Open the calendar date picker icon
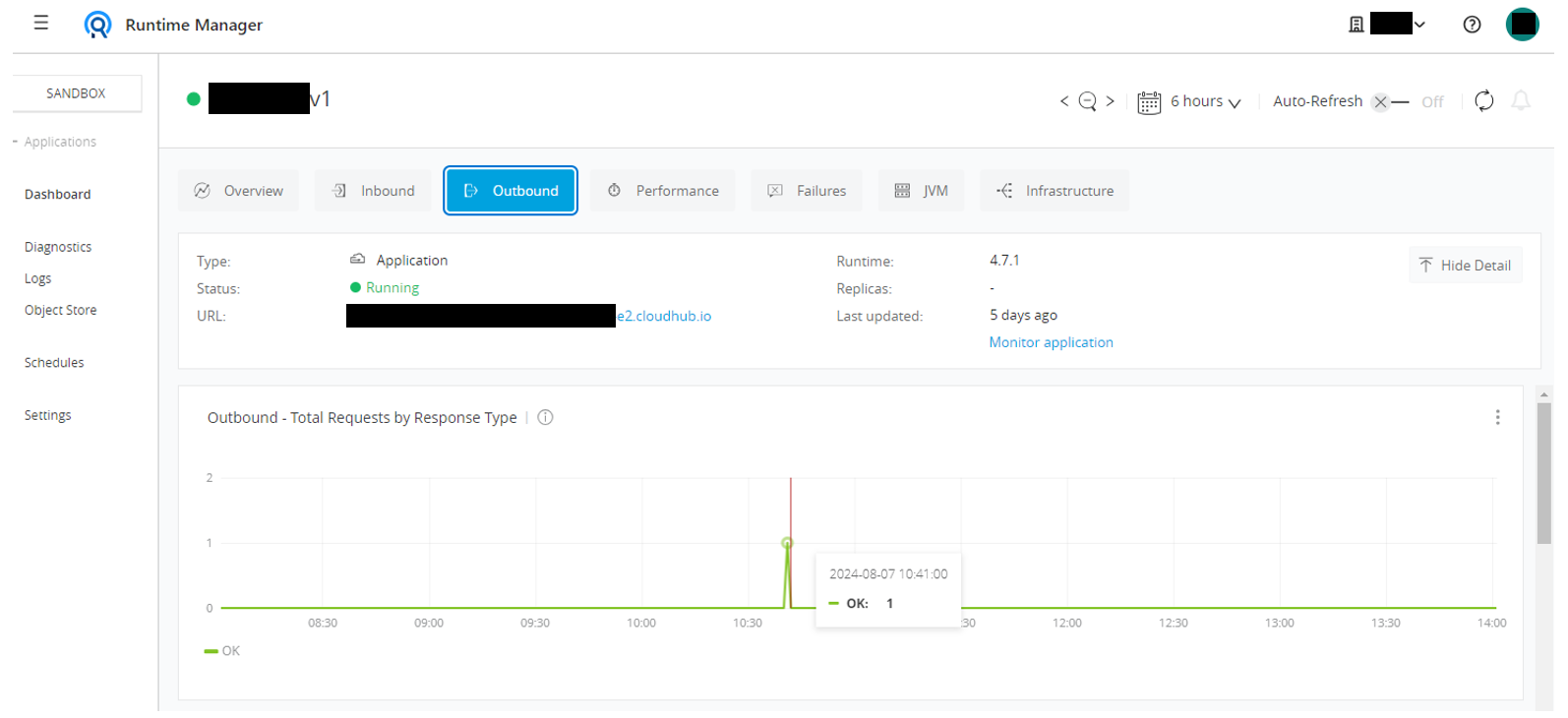Viewport: 1568px width, 718px height. tap(1149, 102)
